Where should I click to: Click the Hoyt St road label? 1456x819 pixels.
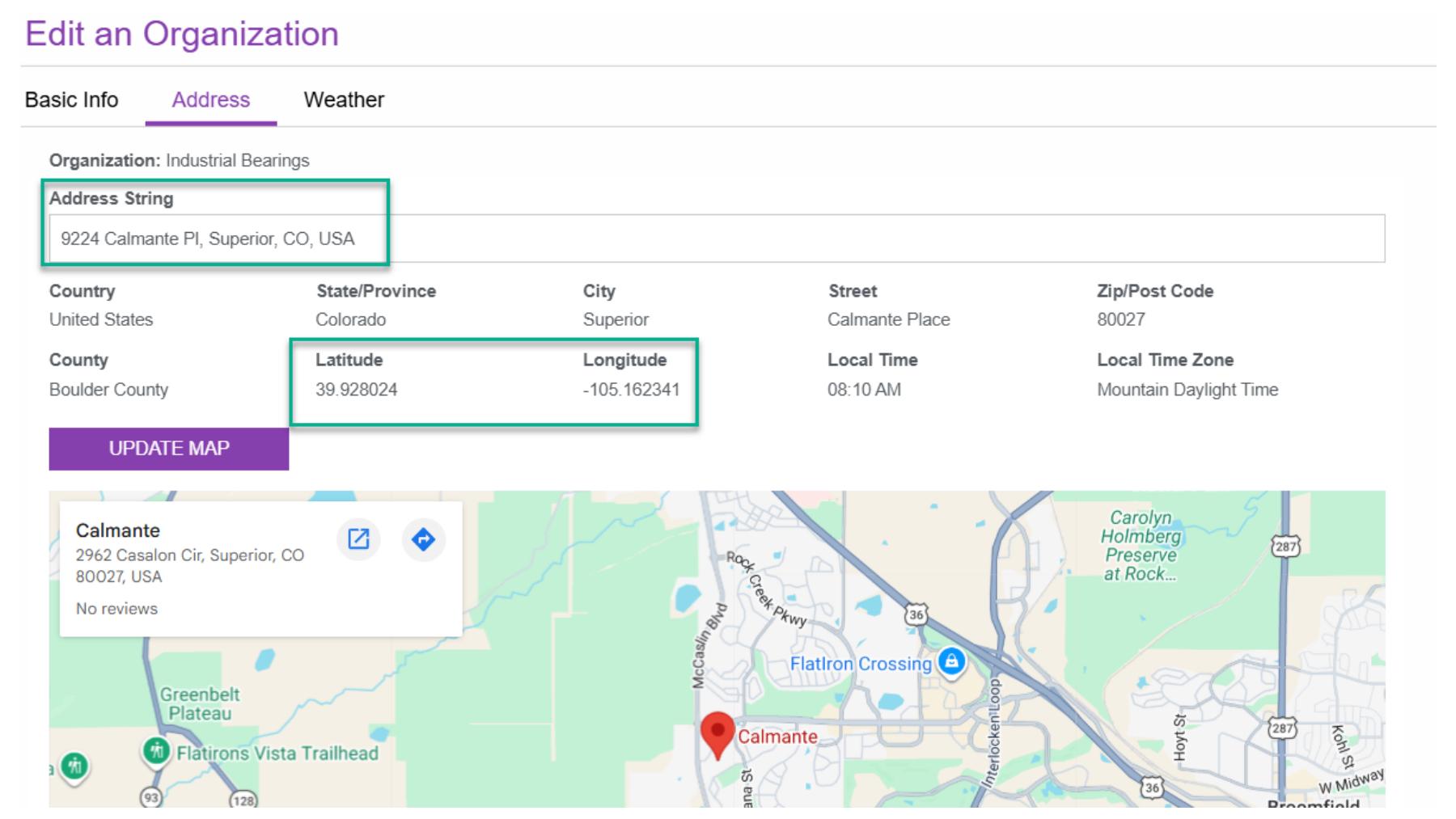(1180, 737)
